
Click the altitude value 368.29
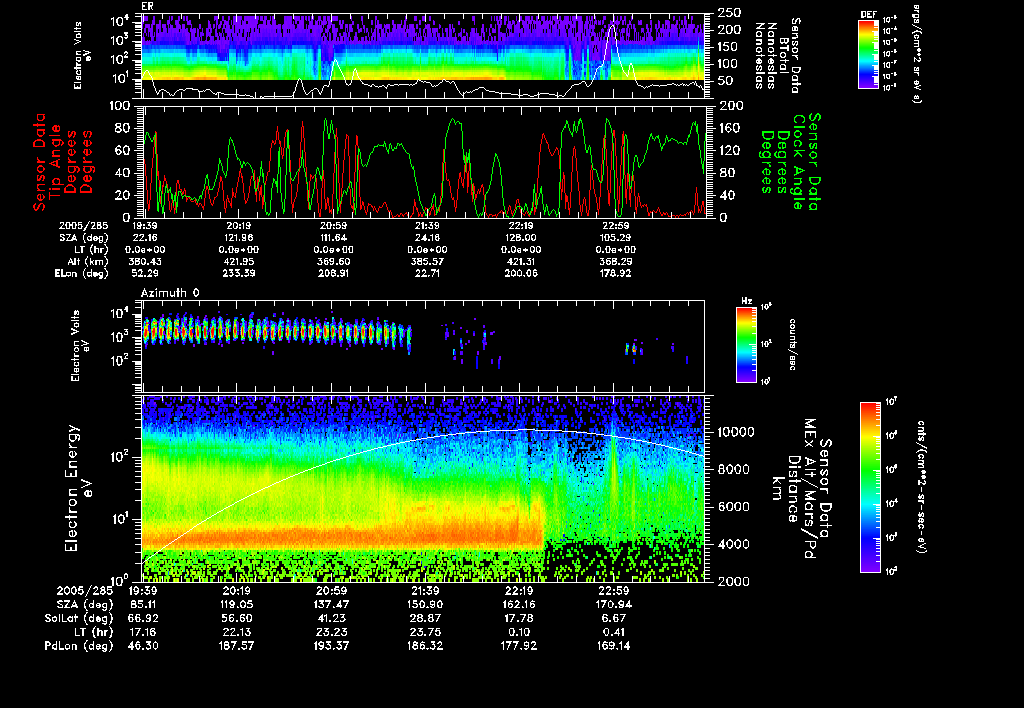click(615, 261)
